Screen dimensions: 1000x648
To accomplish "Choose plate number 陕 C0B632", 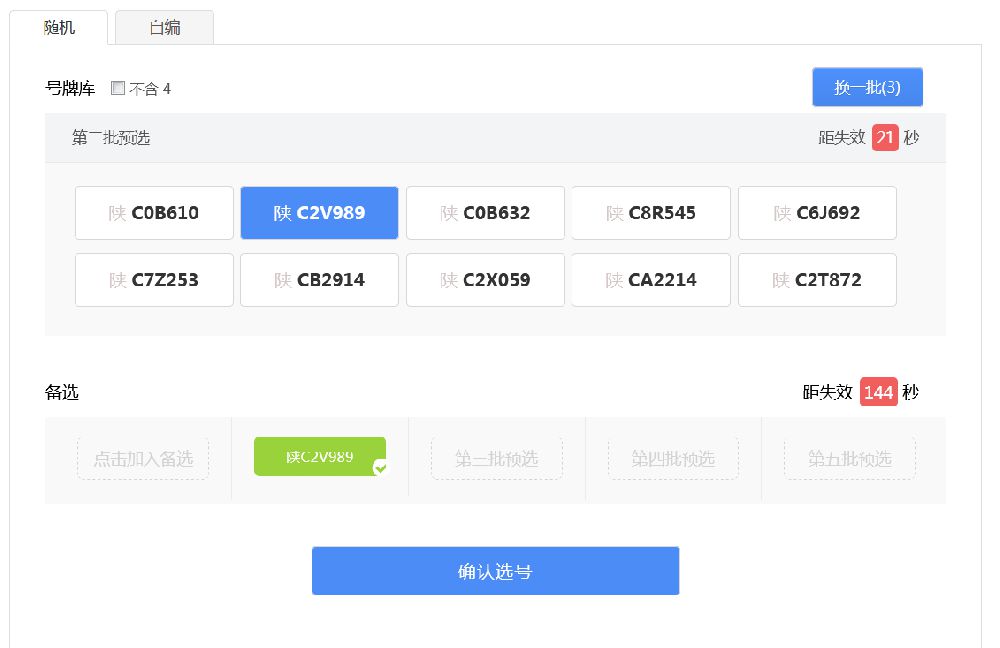I will pos(485,213).
